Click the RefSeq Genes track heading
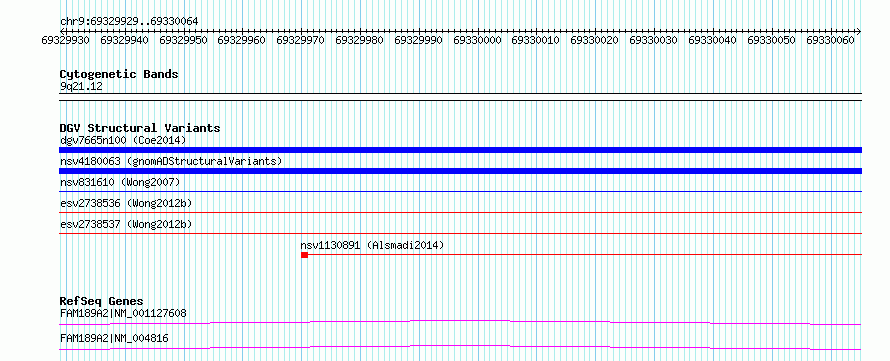Viewport: 890px width, 361px height. coord(102,301)
